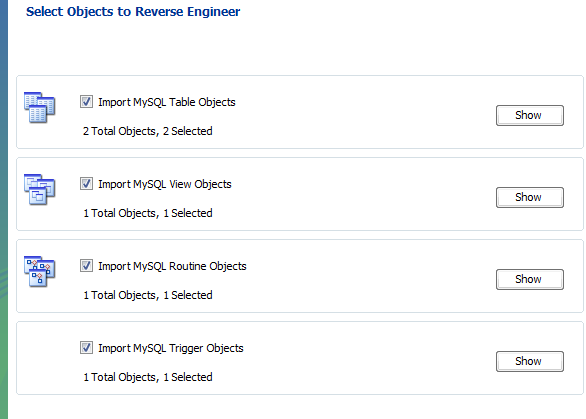Uncheck Import MySQL Table Objects checkbox
Viewport: 586px width, 419px height.
coord(86,102)
